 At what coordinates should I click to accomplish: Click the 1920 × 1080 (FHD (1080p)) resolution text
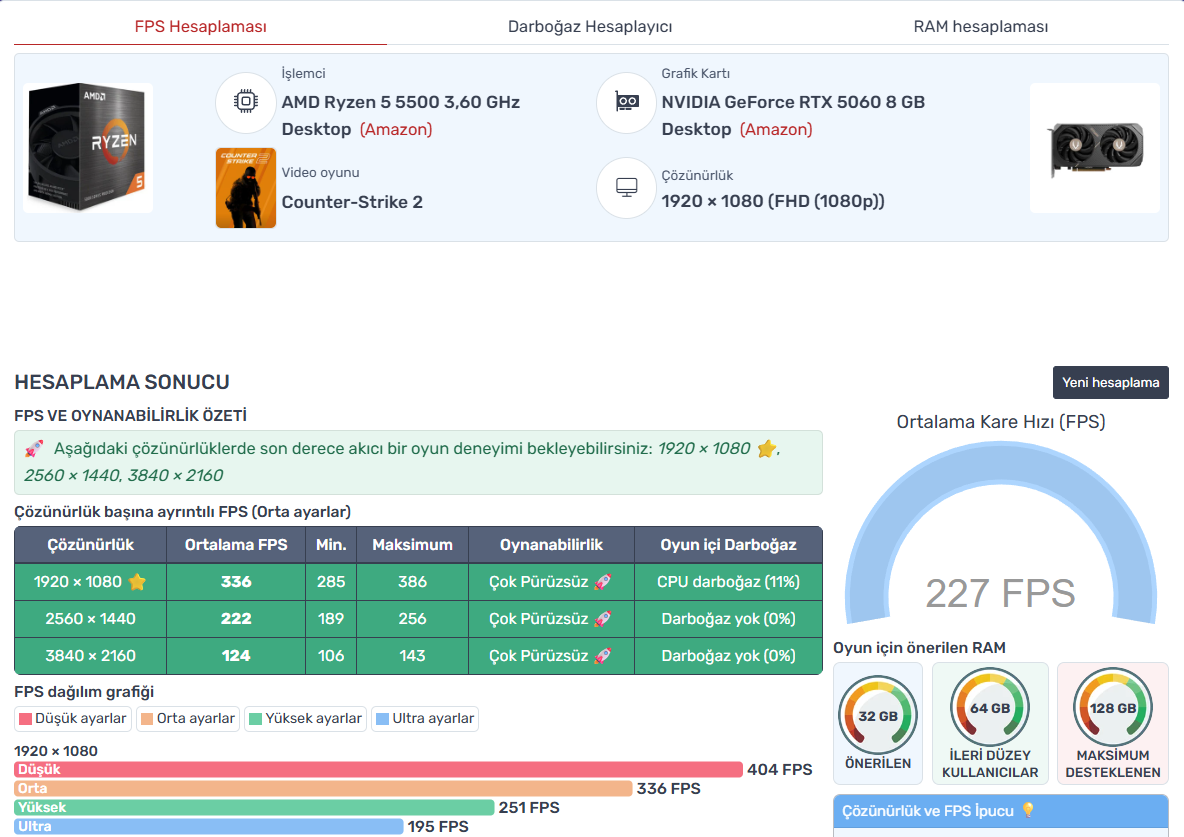[x=772, y=201]
